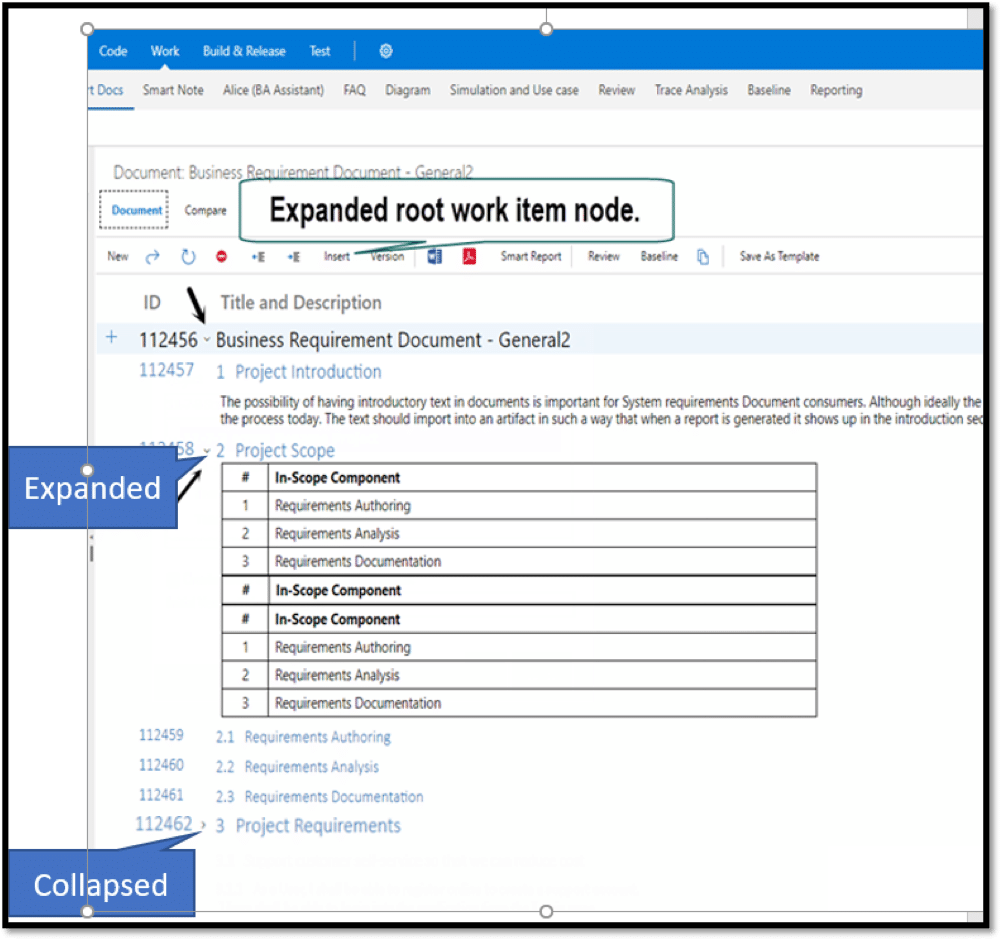Click the red stop/block toolbar icon
This screenshot has height=939, width=1002.
click(222, 256)
